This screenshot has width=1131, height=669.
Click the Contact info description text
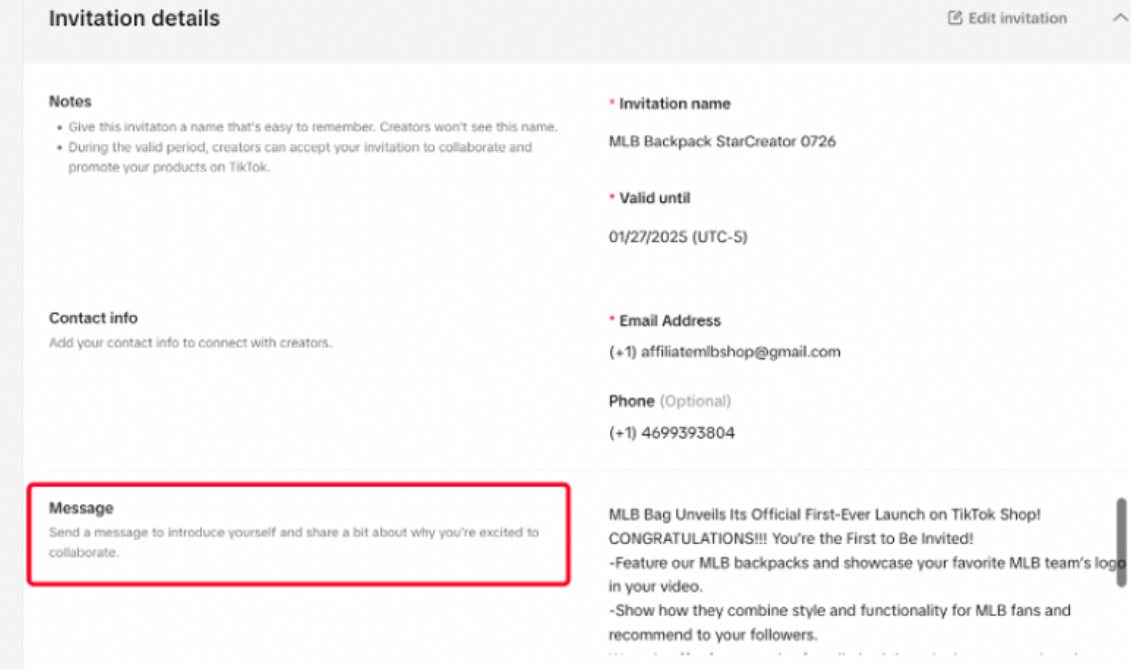[x=190, y=343]
